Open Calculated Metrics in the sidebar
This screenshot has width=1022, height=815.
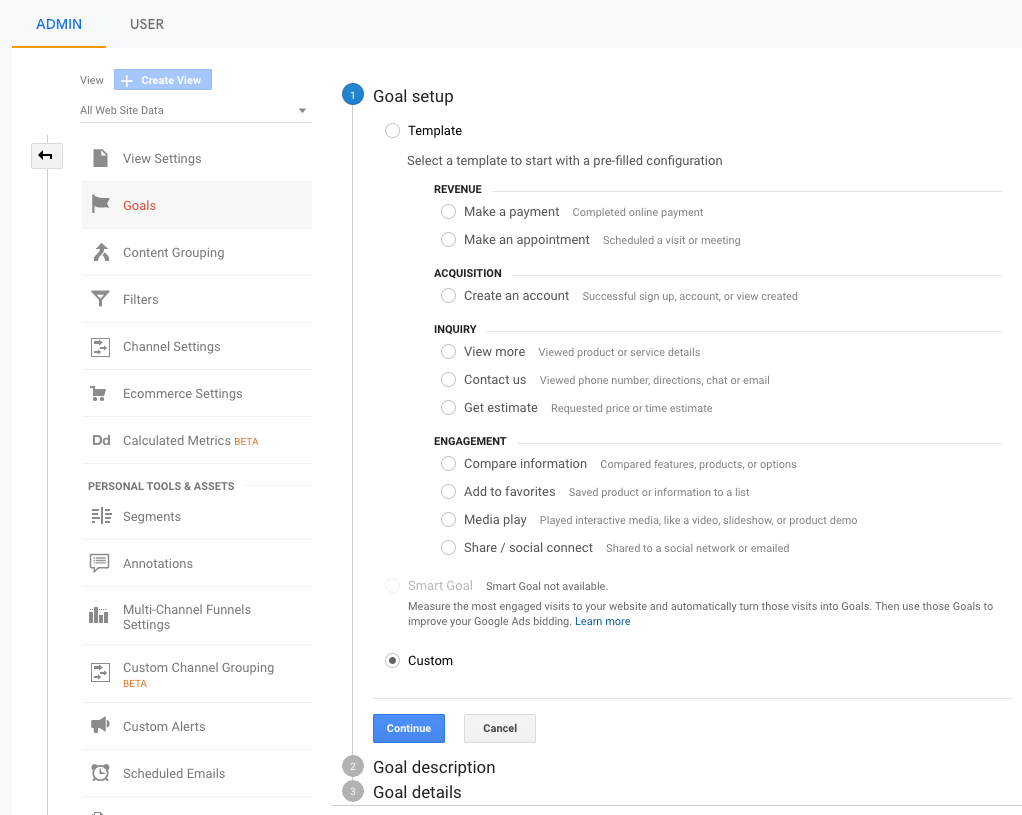point(197,440)
